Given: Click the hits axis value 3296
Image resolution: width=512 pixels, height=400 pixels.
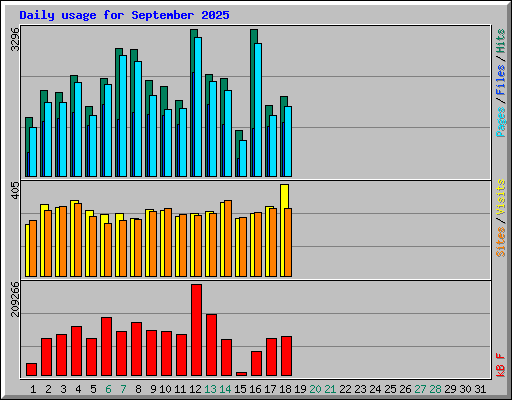Looking at the screenshot, I should [15, 39].
